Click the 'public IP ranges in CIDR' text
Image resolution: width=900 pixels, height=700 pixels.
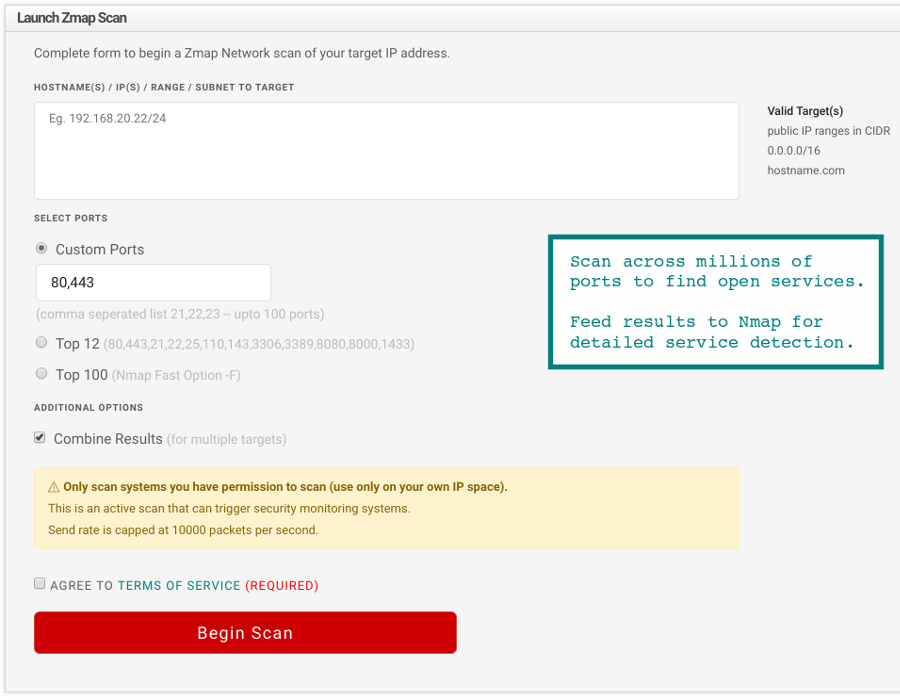pyautogui.click(x=829, y=131)
